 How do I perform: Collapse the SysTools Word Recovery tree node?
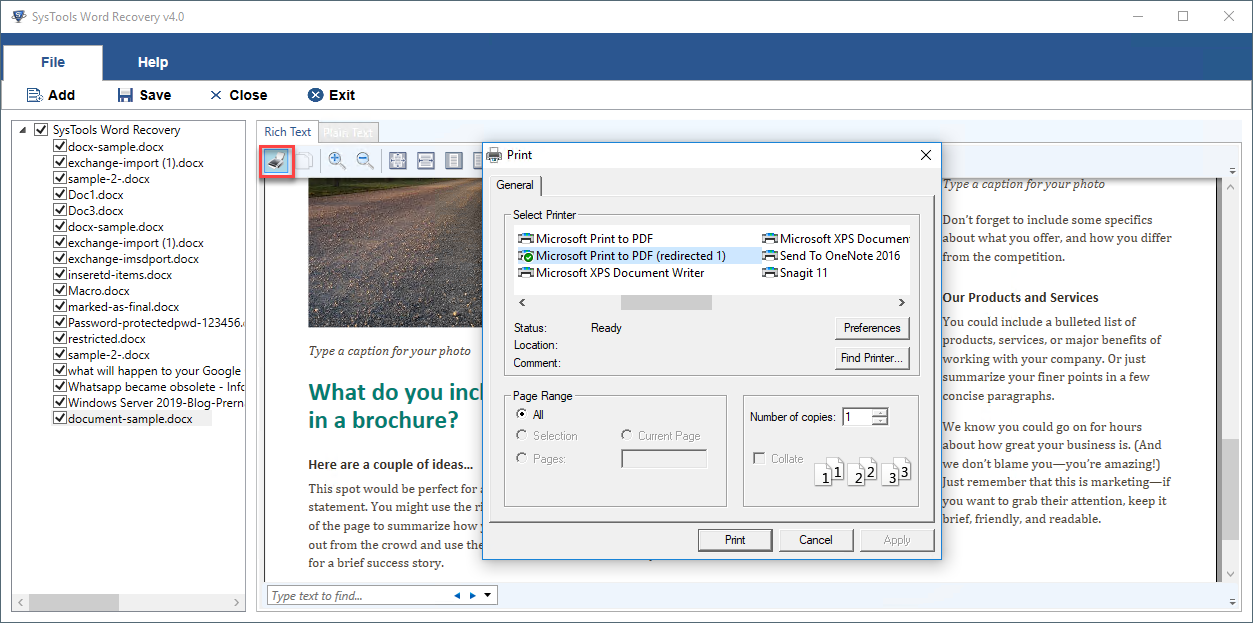pyautogui.click(x=23, y=130)
